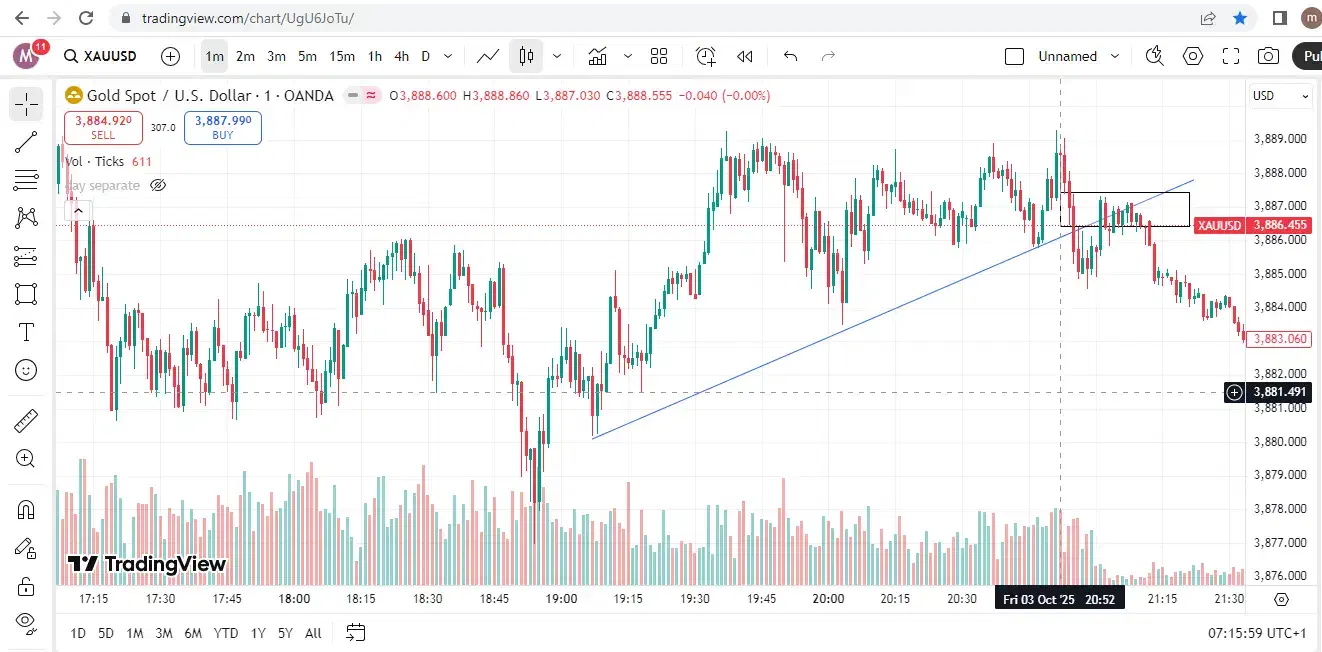Screen dimensions: 1322x652
Task: Open the text annotation tool
Action: click(26, 332)
